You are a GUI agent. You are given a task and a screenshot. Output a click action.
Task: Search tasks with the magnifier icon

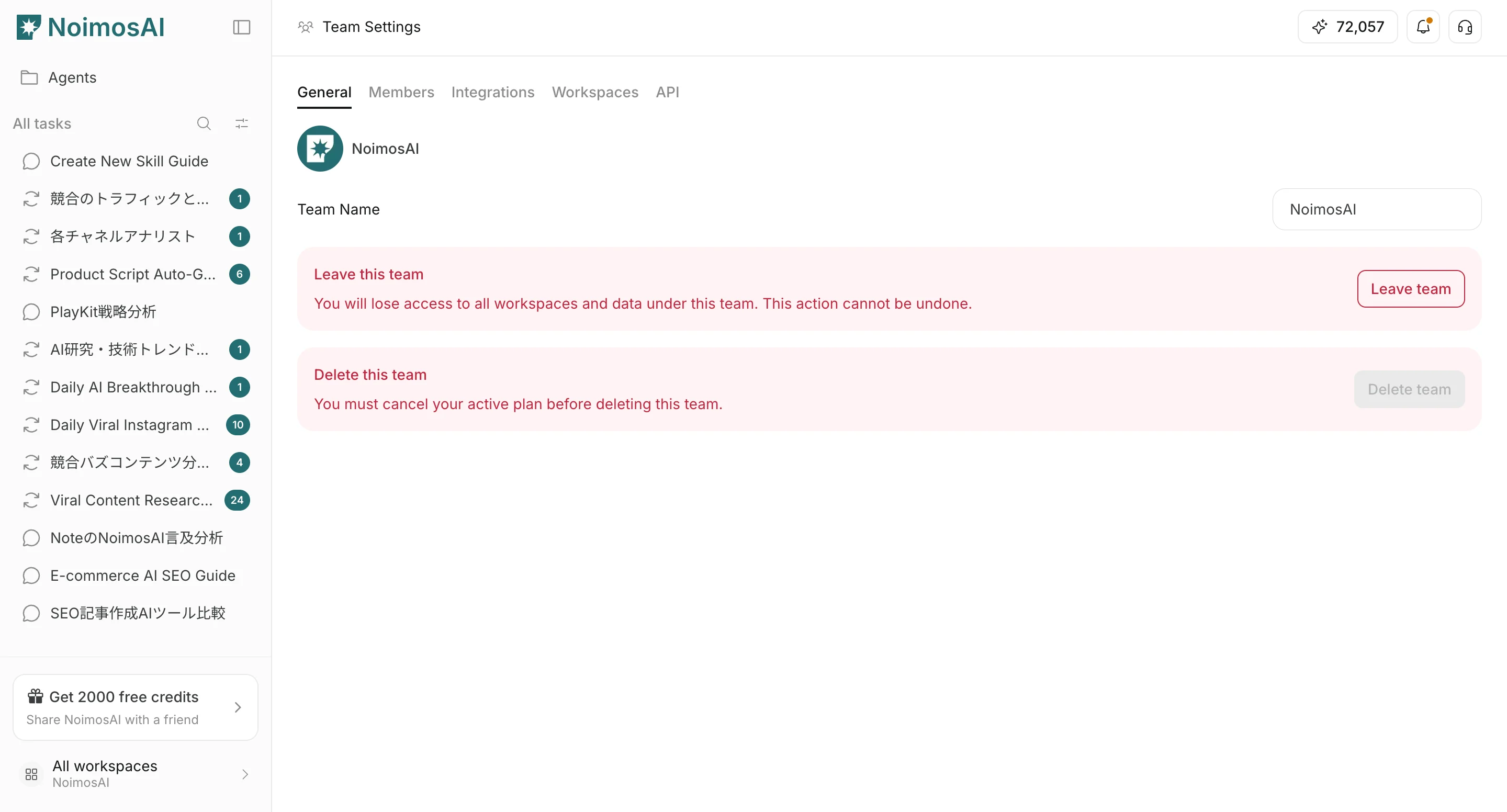click(x=204, y=123)
